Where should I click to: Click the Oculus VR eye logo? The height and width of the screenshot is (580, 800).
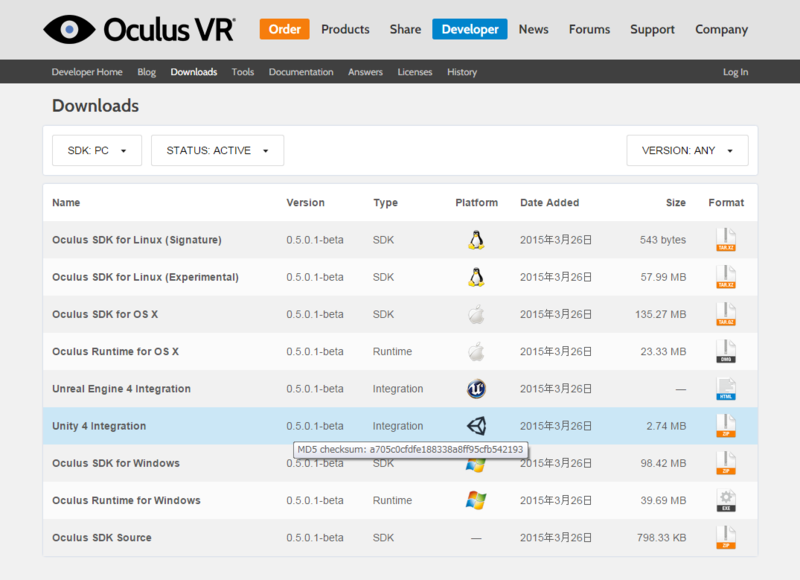[x=69, y=29]
